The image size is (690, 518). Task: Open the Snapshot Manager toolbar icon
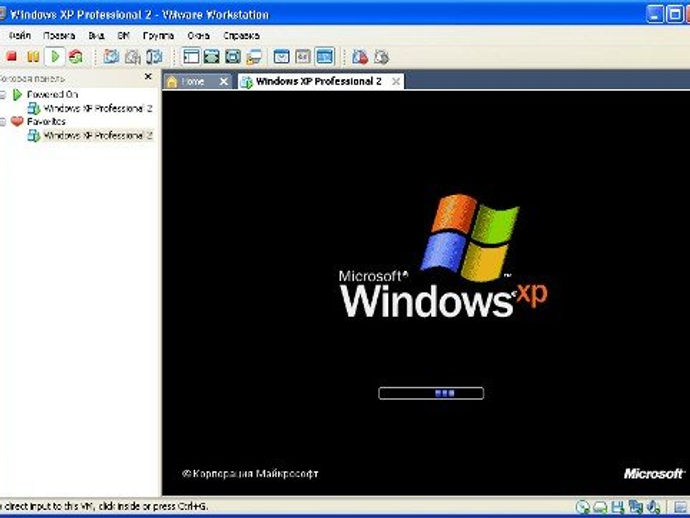click(x=154, y=56)
